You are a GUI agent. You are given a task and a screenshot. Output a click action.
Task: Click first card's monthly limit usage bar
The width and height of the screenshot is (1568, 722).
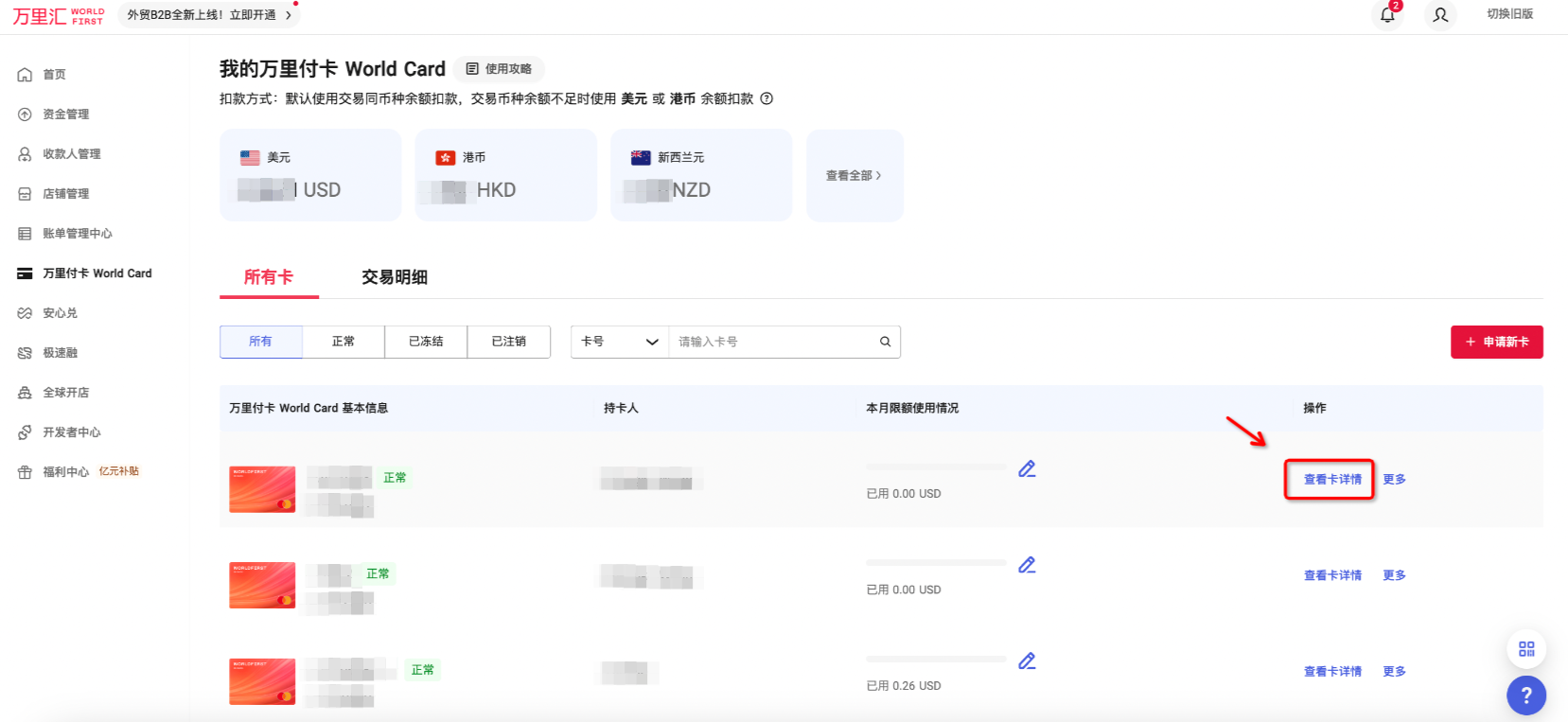coord(936,467)
